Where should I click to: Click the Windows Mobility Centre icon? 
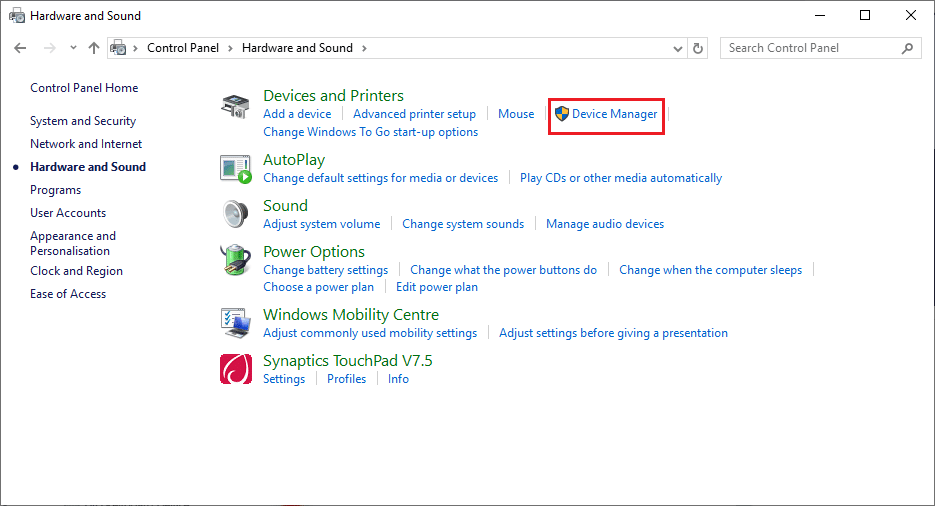click(x=235, y=322)
